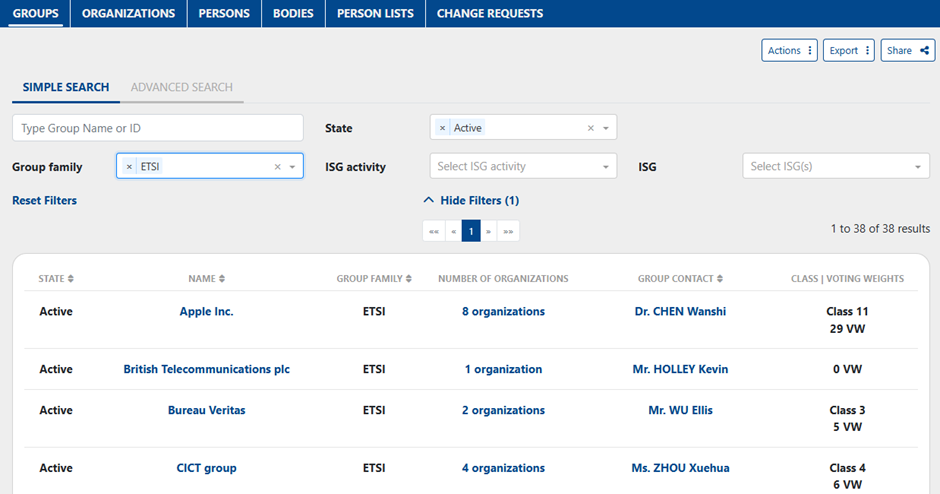Go to the last results page
Viewport: 940px width, 494px height.
pyautogui.click(x=508, y=231)
